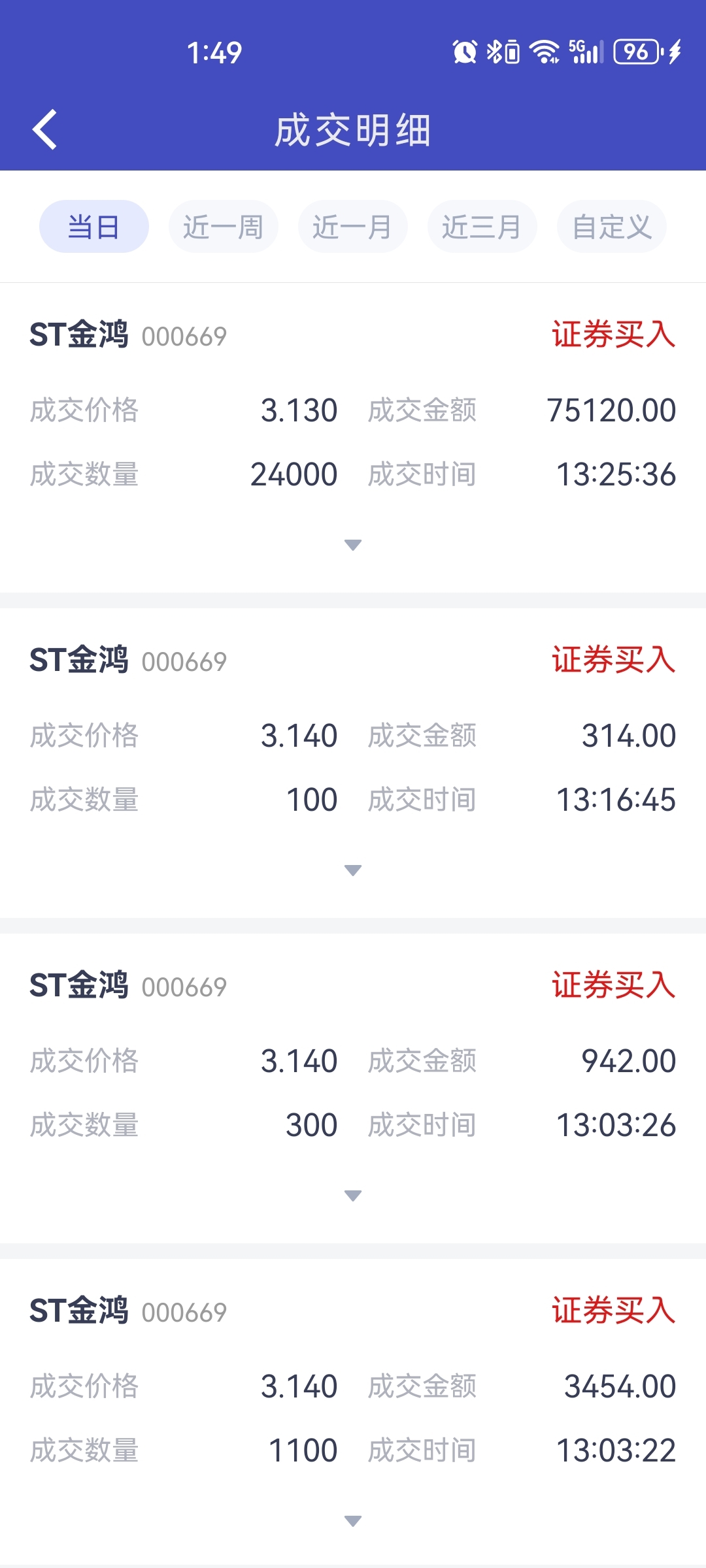706x1568 pixels.
Task: Choose the 近三月 filter
Action: pyautogui.click(x=482, y=227)
